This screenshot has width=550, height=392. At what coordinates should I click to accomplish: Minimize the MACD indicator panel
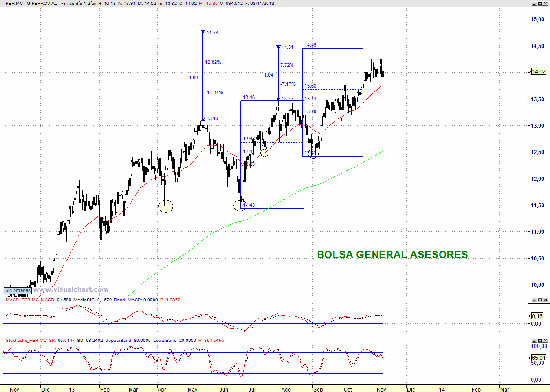pyautogui.click(x=534, y=300)
